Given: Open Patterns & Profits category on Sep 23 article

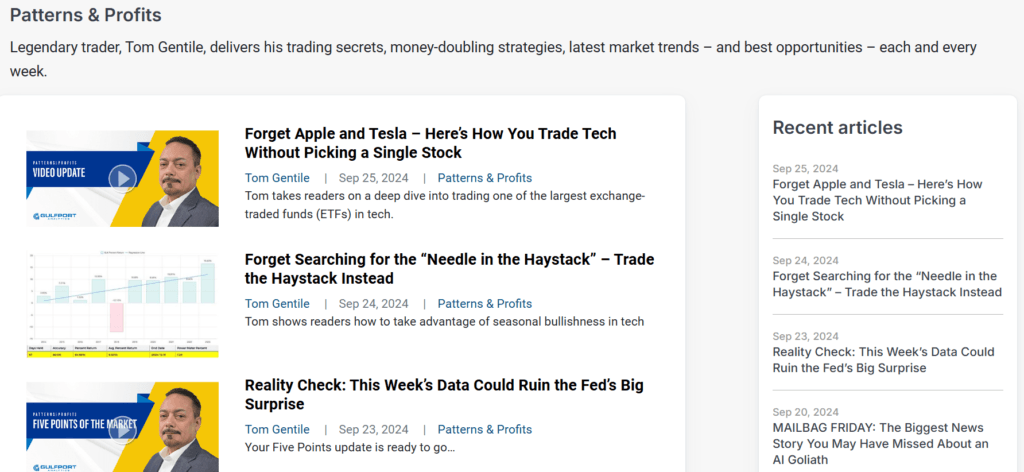Looking at the screenshot, I should [x=485, y=430].
